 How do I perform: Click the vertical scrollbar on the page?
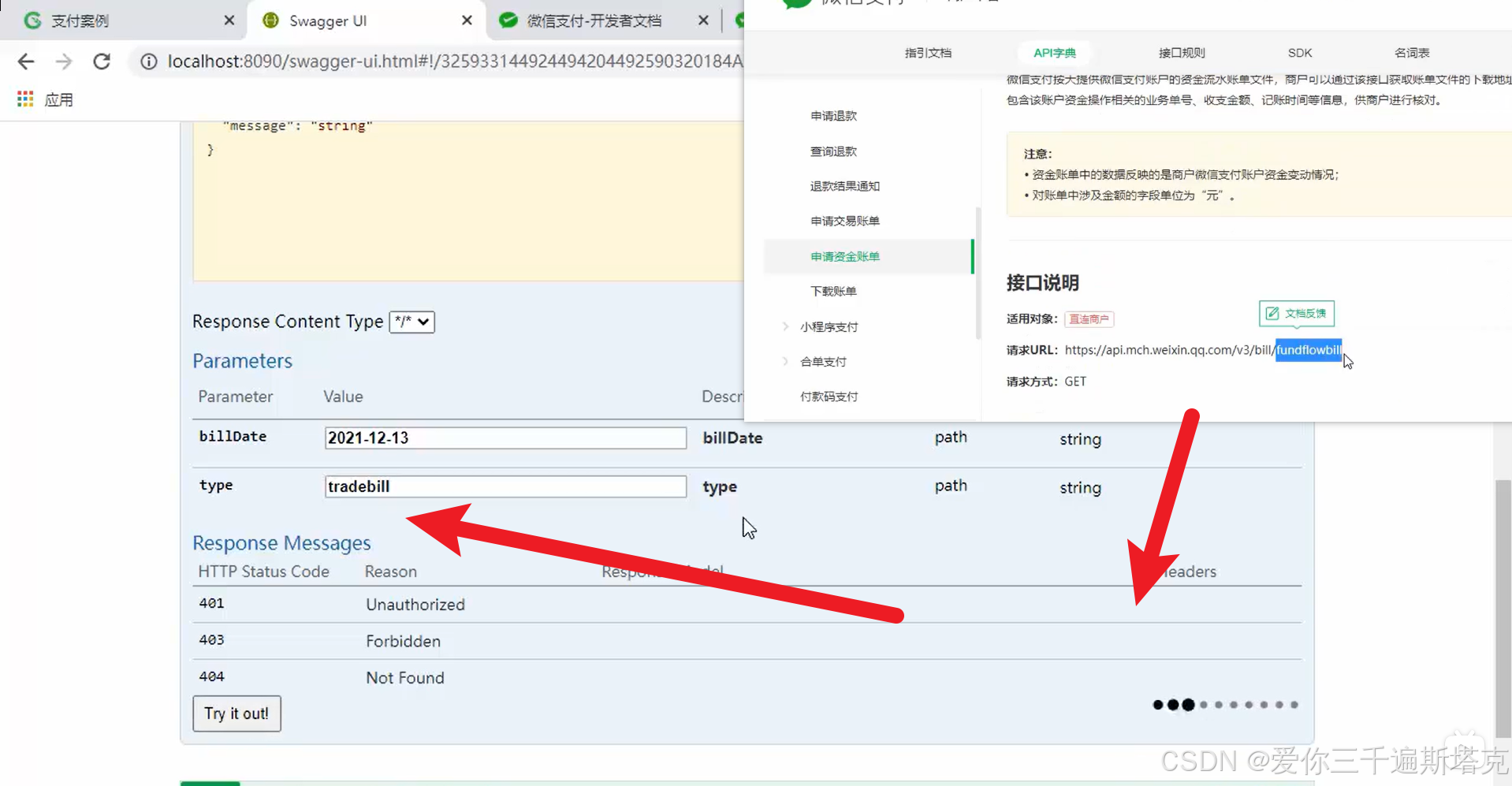coord(1503,607)
